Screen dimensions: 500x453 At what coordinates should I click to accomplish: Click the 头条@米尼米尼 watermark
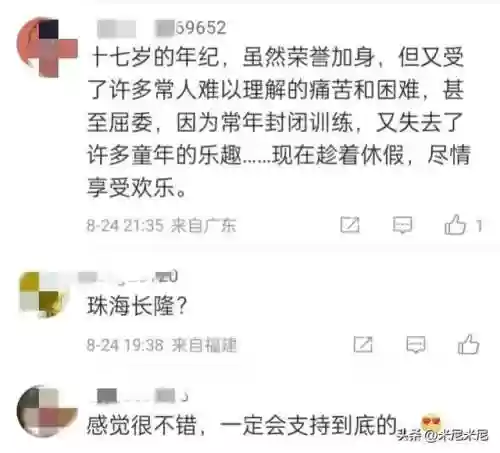[443, 435]
